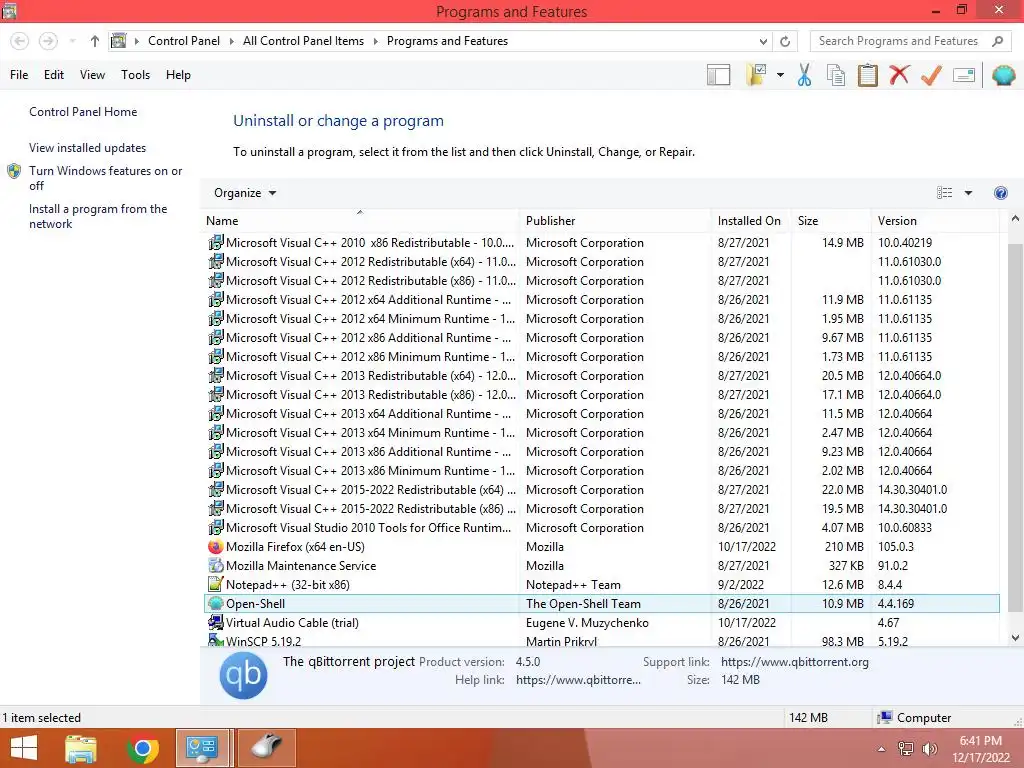
Task: Open the View menu
Action: (92, 75)
